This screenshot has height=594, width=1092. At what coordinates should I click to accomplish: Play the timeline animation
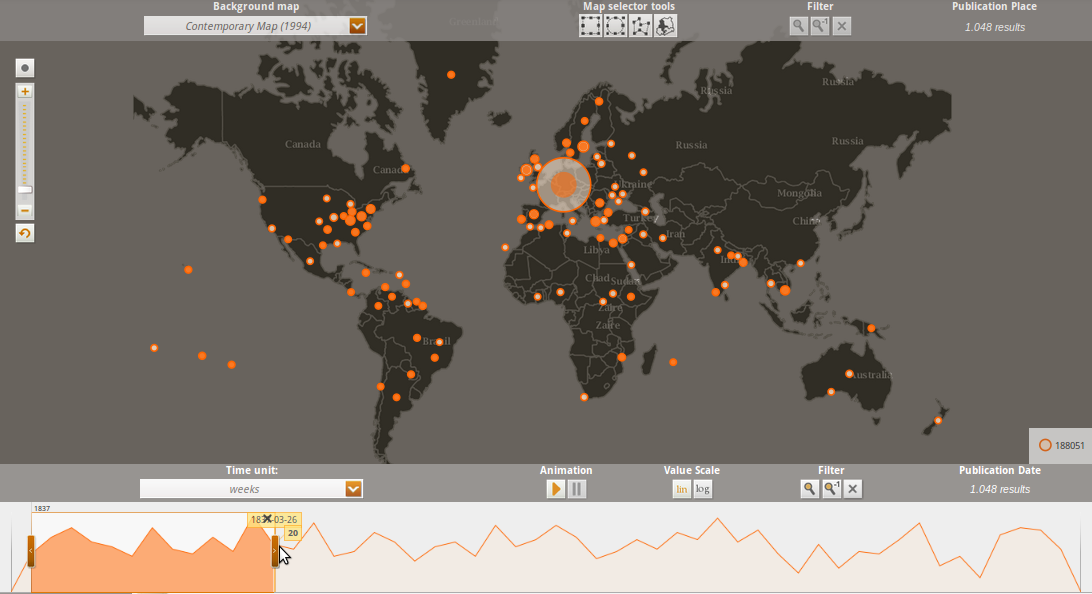555,489
